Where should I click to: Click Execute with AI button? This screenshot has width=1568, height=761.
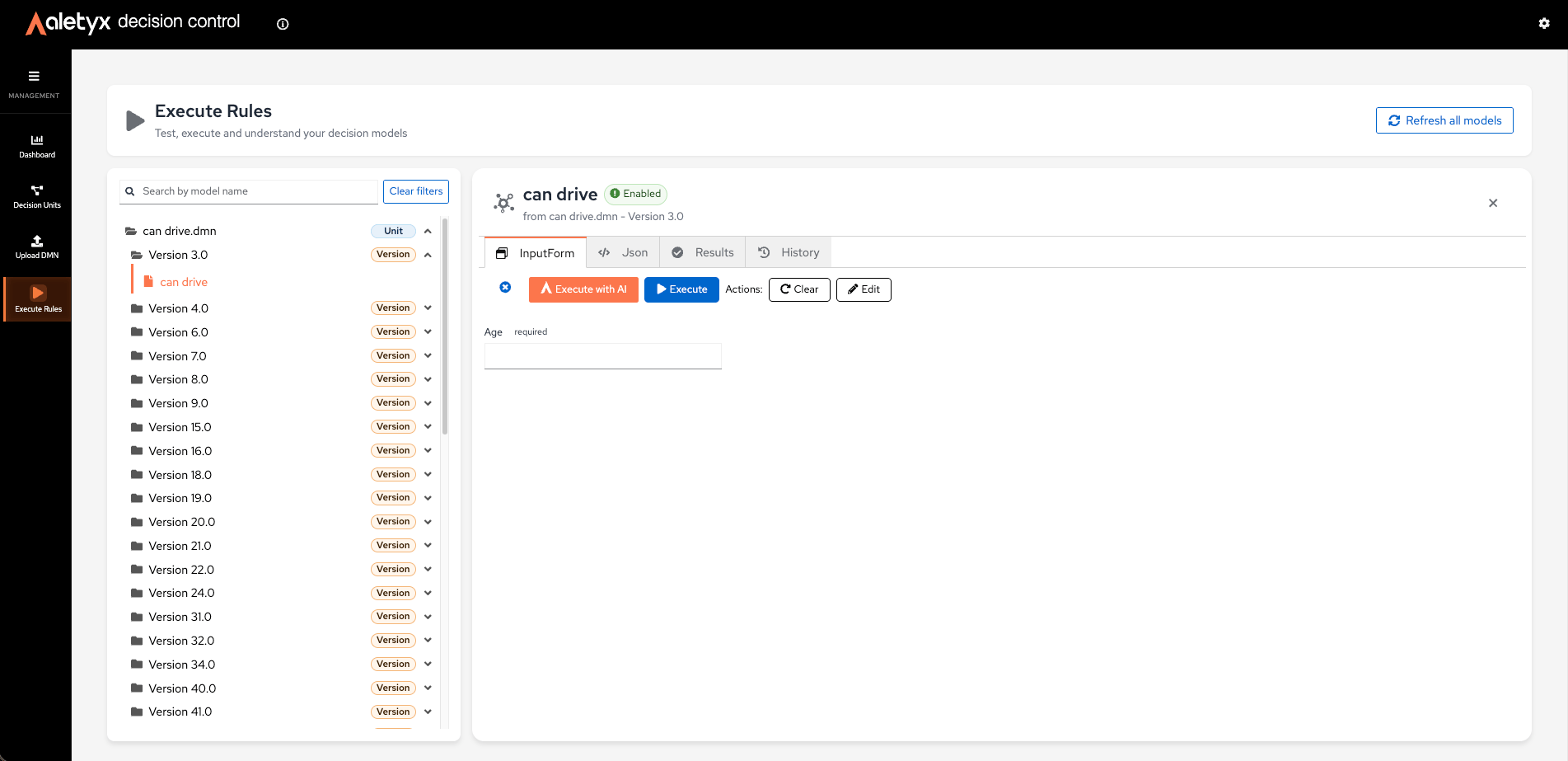pos(583,289)
